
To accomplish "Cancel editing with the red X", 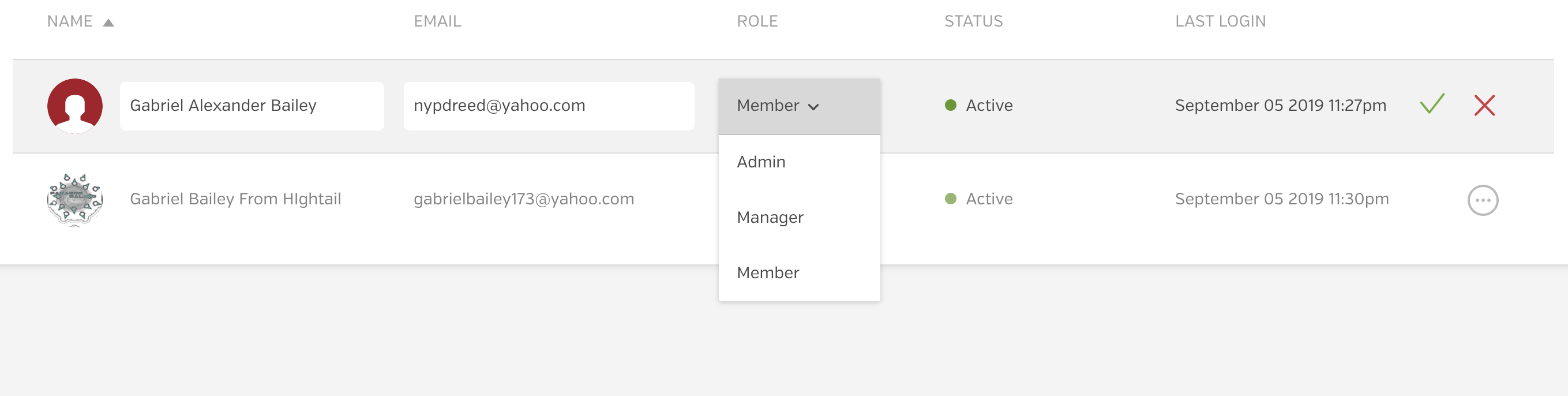I will pyautogui.click(x=1484, y=106).
